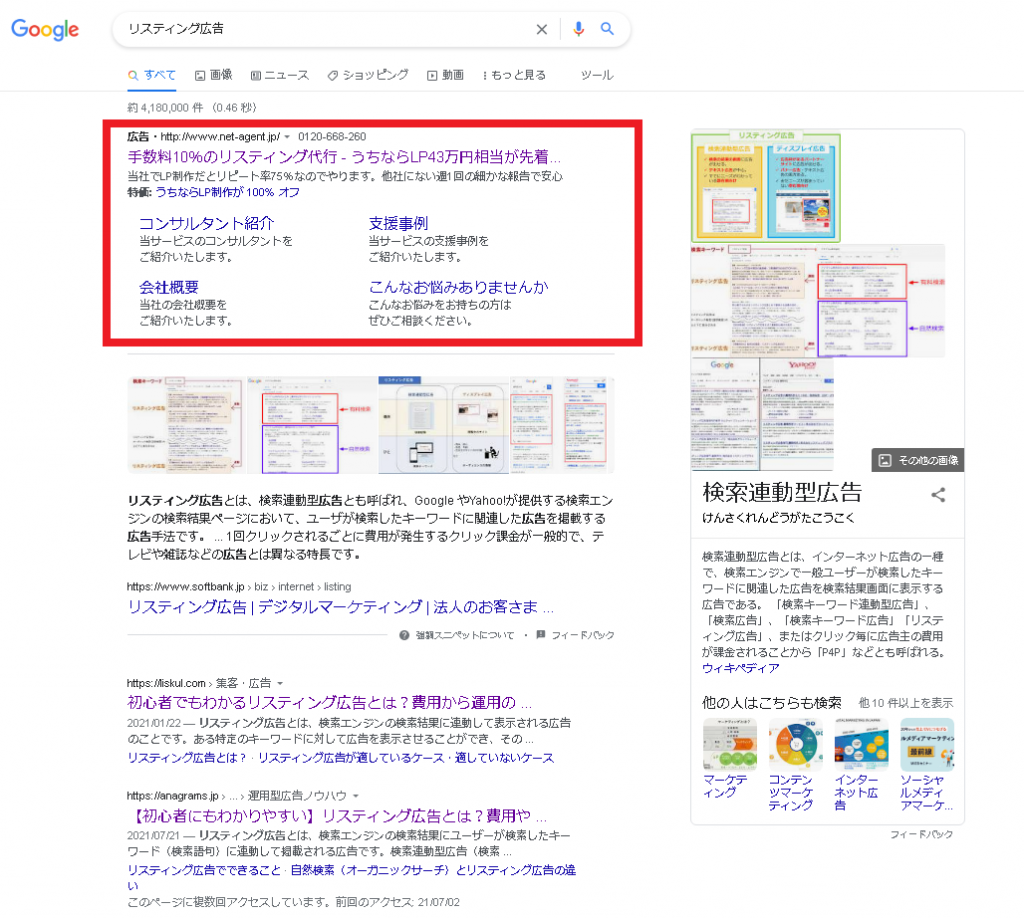
Task: Click 強調スニペットについて link
Action: pos(465,635)
